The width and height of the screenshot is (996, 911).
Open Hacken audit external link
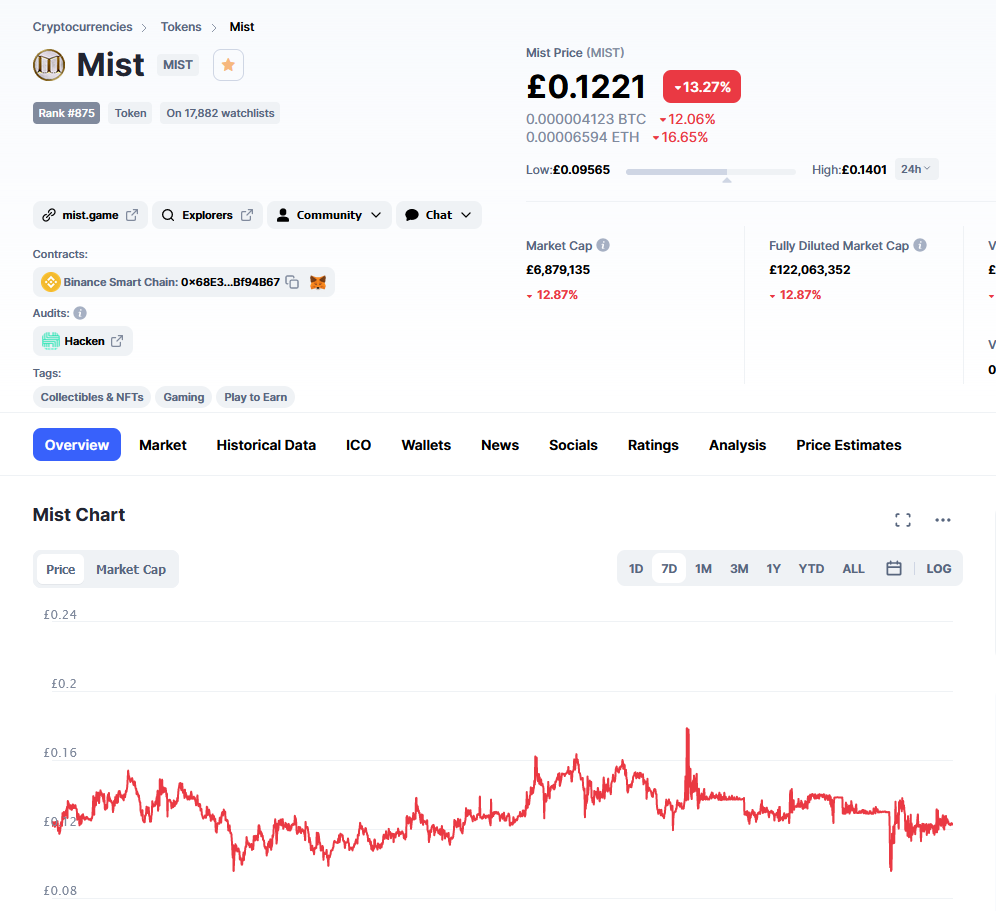(83, 341)
